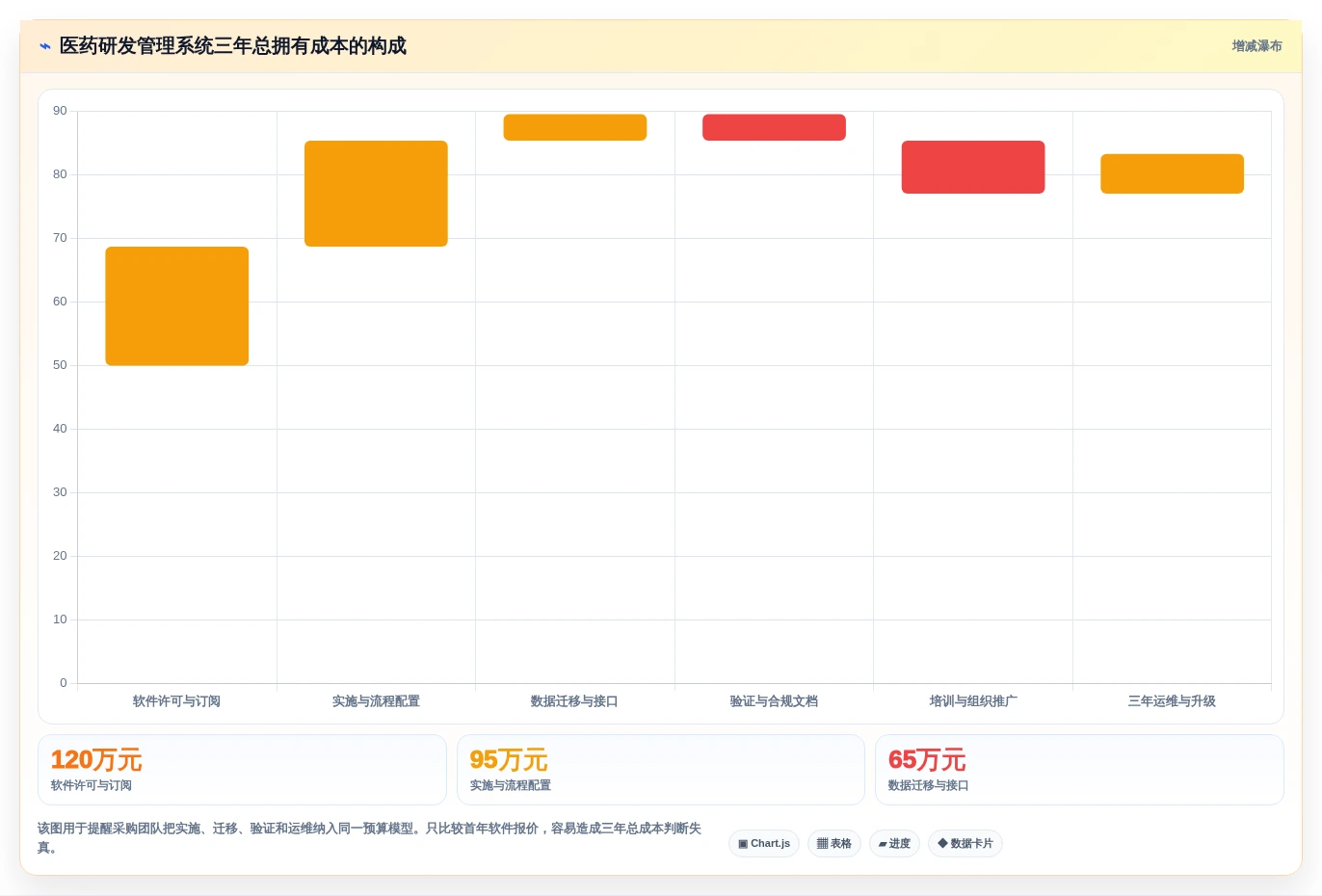Click the 实施与流程配置 x-axis label
This screenshot has width=1322, height=896.
coord(376,701)
